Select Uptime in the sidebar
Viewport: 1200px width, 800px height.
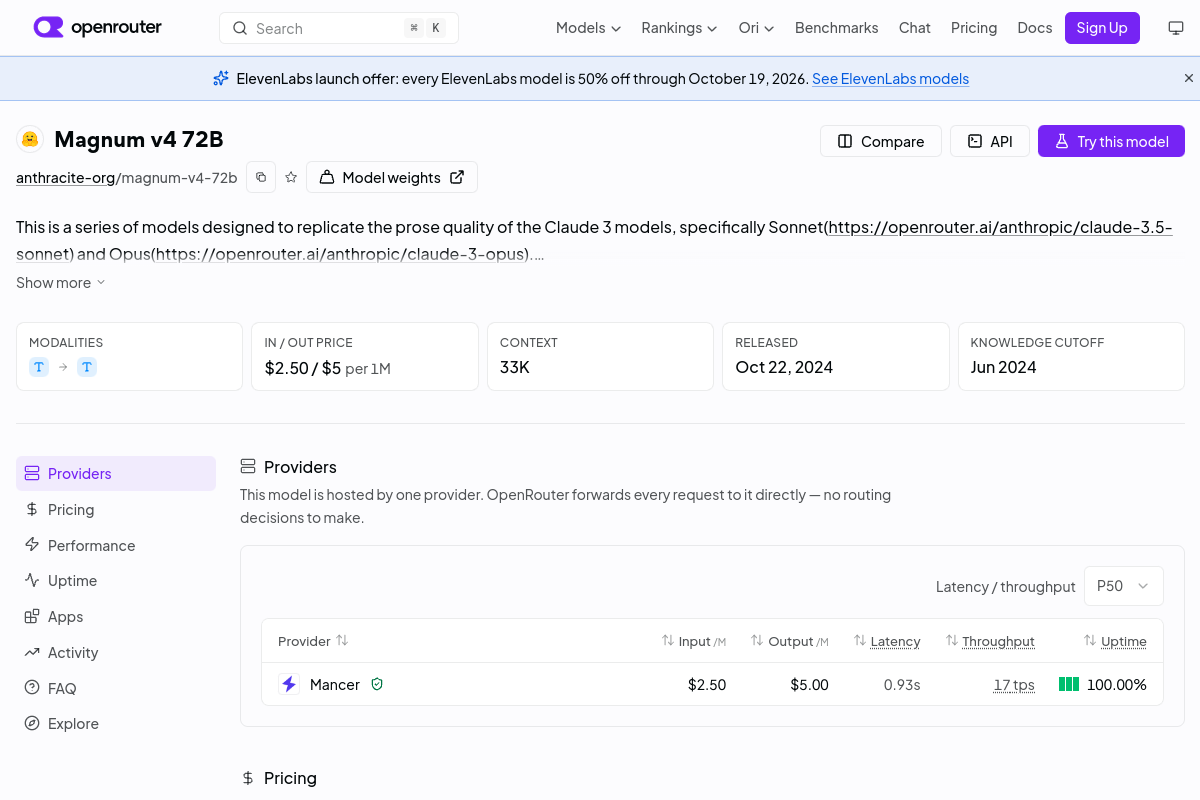(116, 581)
